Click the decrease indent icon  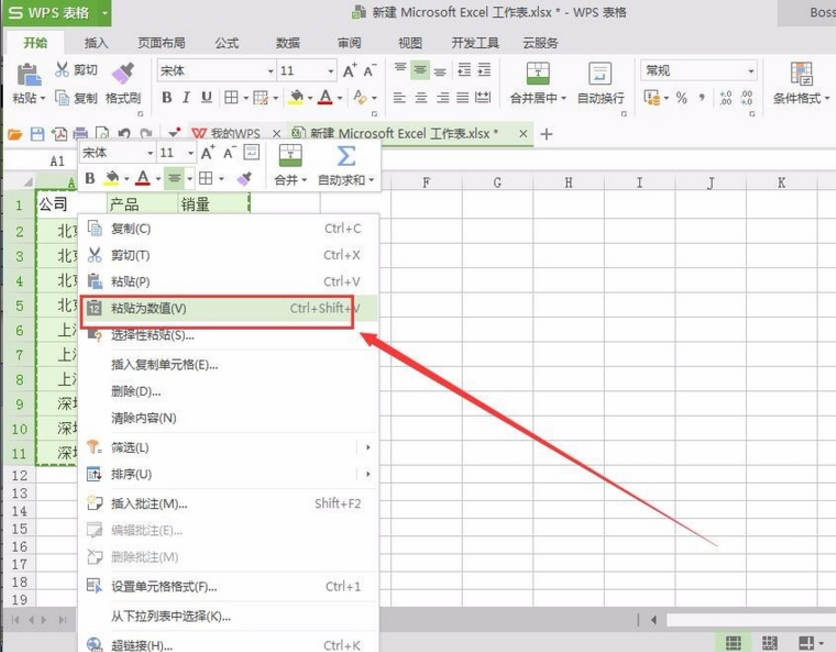pyautogui.click(x=464, y=70)
